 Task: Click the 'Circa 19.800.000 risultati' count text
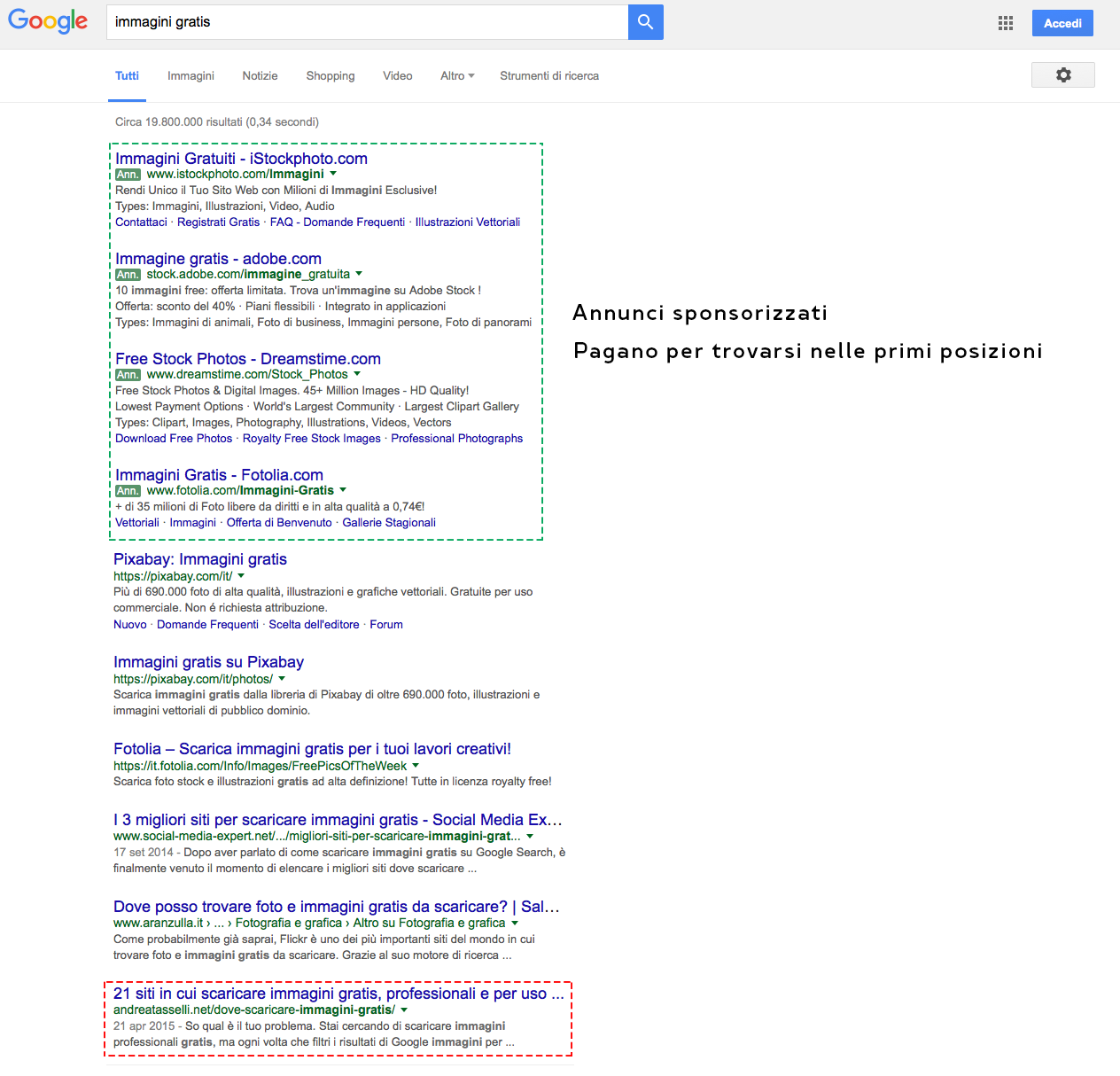[217, 122]
